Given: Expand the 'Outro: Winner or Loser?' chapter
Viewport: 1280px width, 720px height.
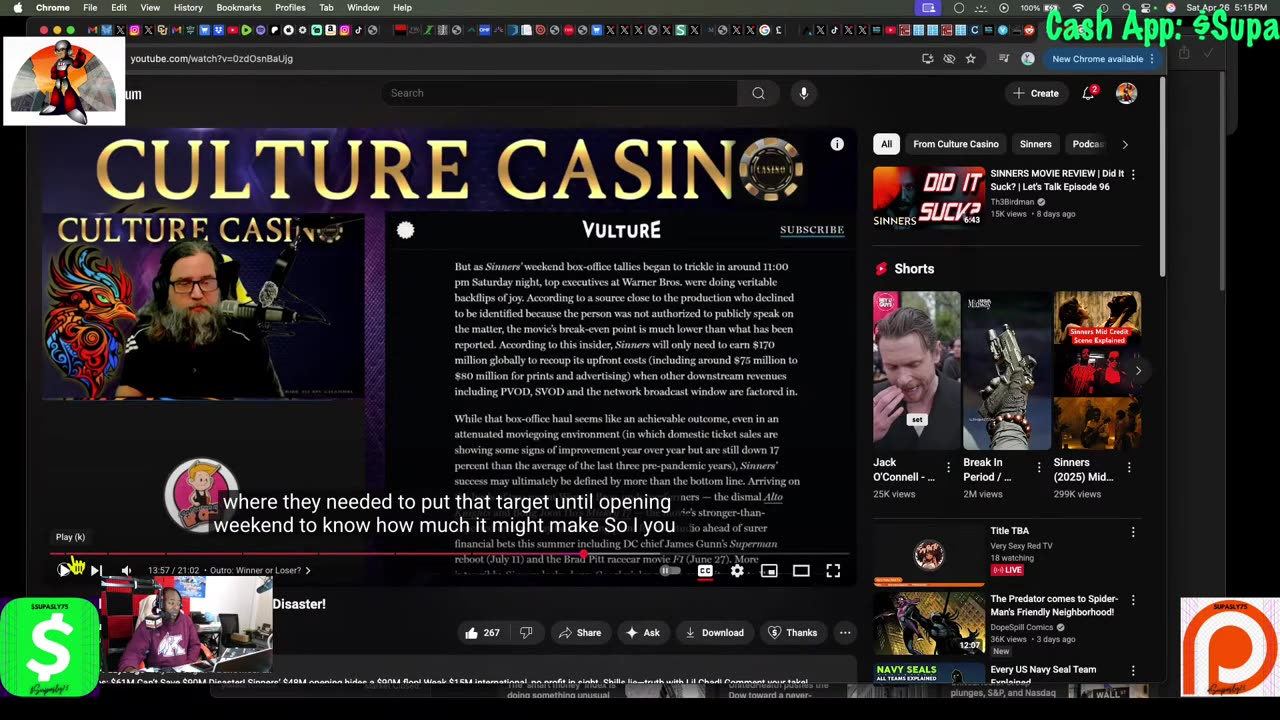Looking at the screenshot, I should [260, 571].
